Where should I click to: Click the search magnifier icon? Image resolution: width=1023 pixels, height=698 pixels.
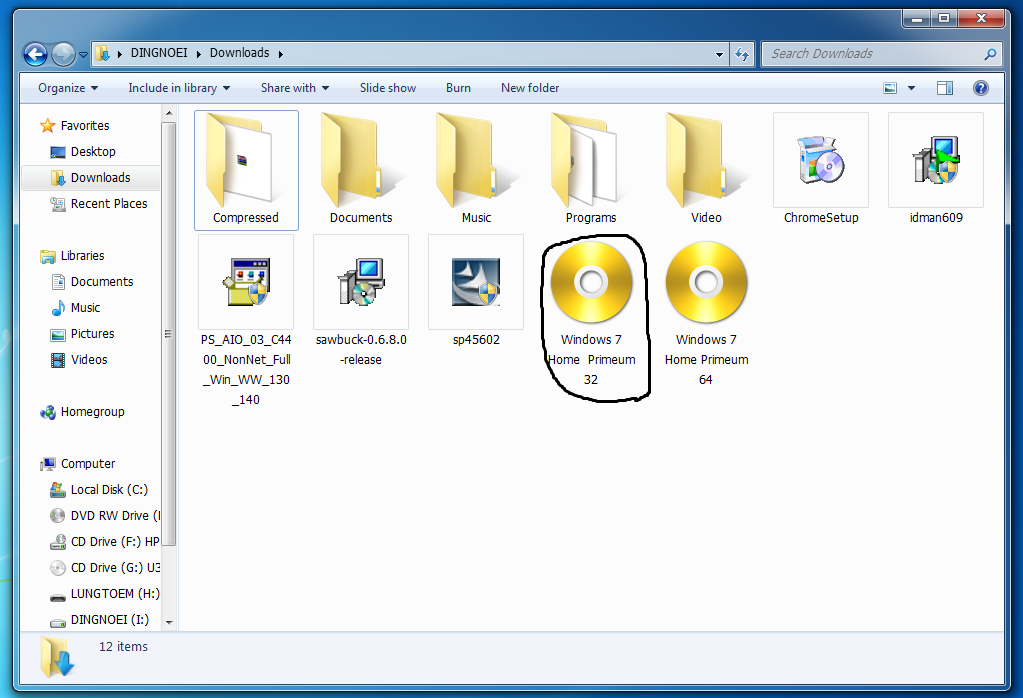click(x=990, y=54)
